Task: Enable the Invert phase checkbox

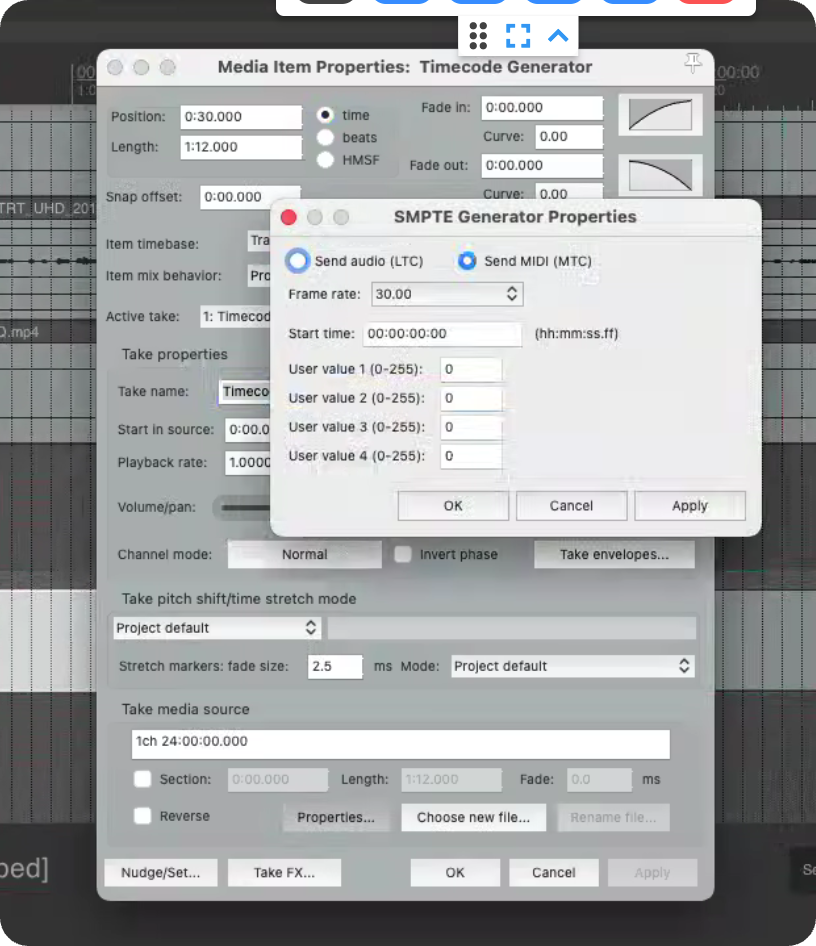Action: [x=403, y=554]
